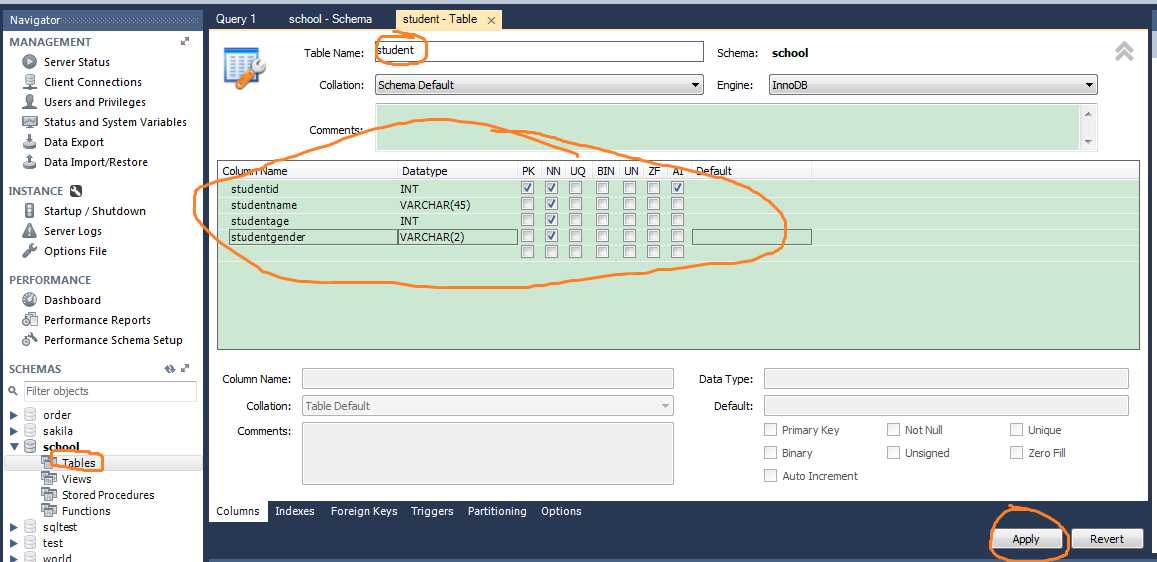1157x562 pixels.
Task: Open Startup / Shutdown icon
Action: click(30, 211)
